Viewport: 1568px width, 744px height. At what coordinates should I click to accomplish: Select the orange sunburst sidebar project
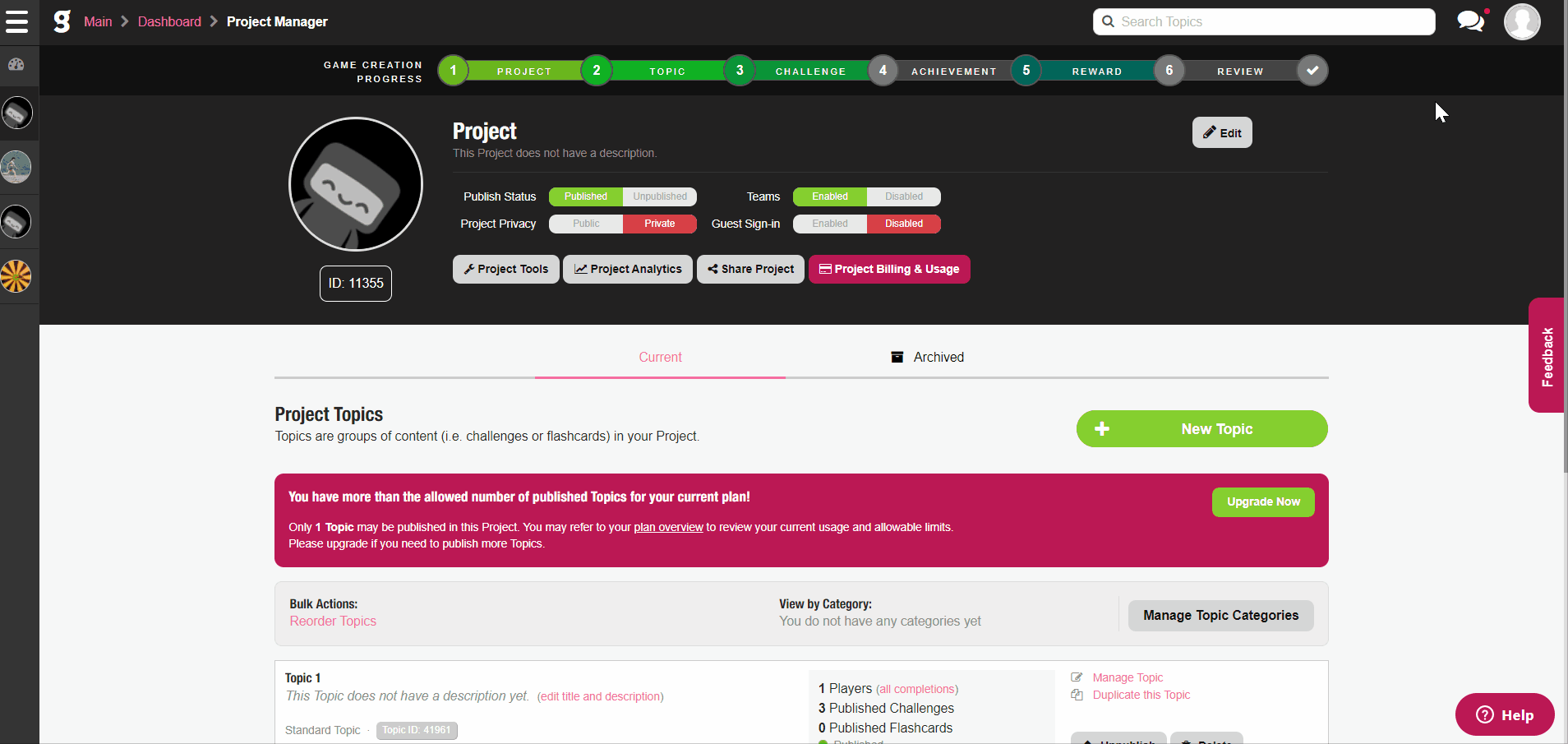(16, 275)
